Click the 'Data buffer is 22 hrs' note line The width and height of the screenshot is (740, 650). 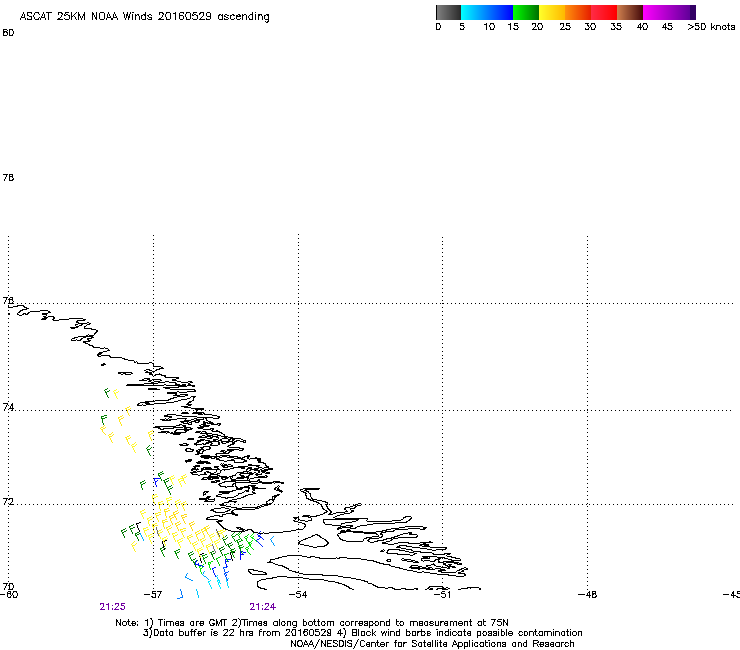point(362,633)
